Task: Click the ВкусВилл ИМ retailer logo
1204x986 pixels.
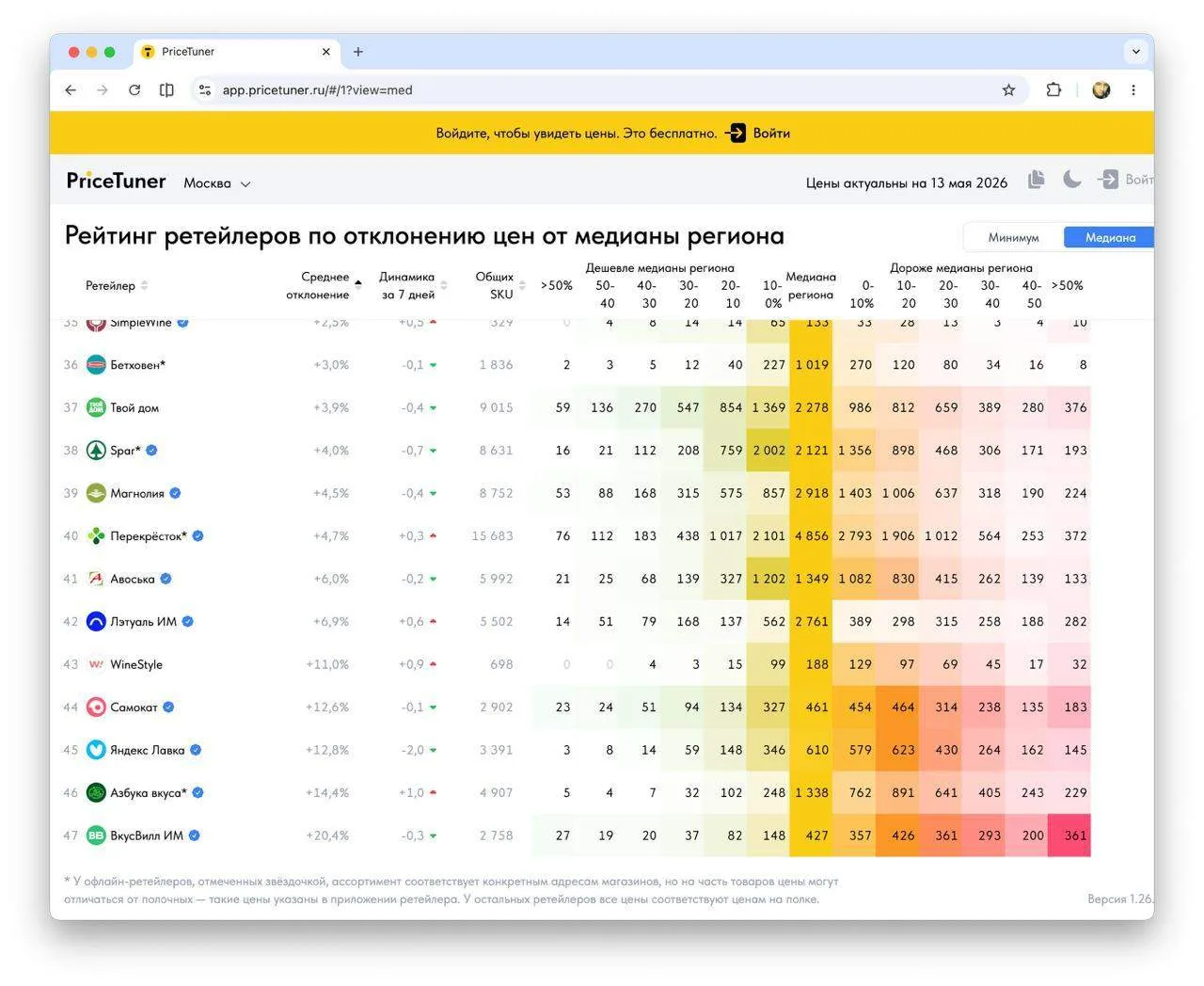Action: tap(96, 835)
